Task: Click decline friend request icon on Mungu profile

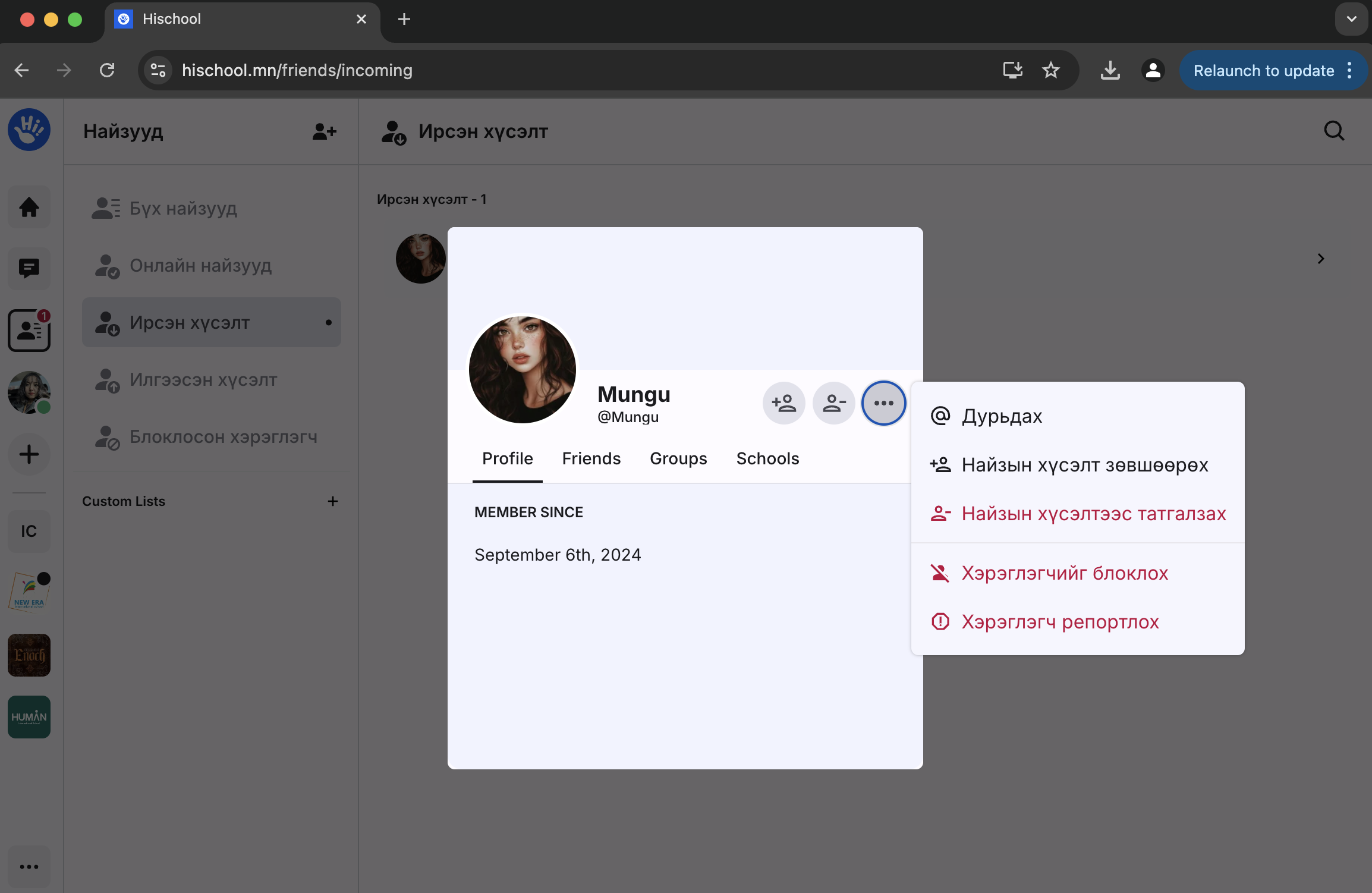Action: (x=833, y=403)
